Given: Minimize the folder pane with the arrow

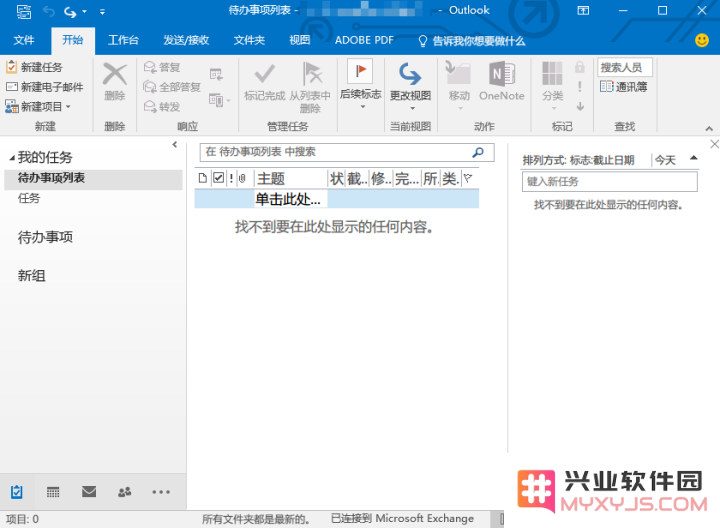Looking at the screenshot, I should 174,145.
